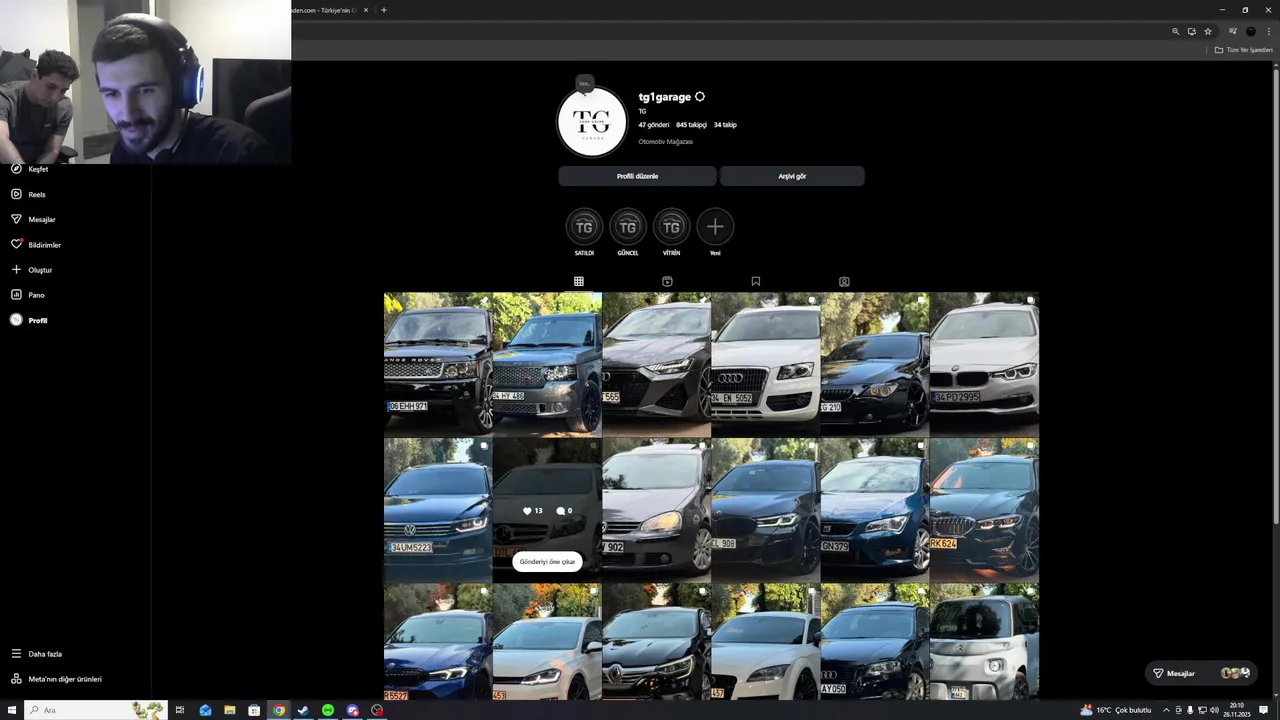Click the 20:10 taskbar clock

[1237, 710]
